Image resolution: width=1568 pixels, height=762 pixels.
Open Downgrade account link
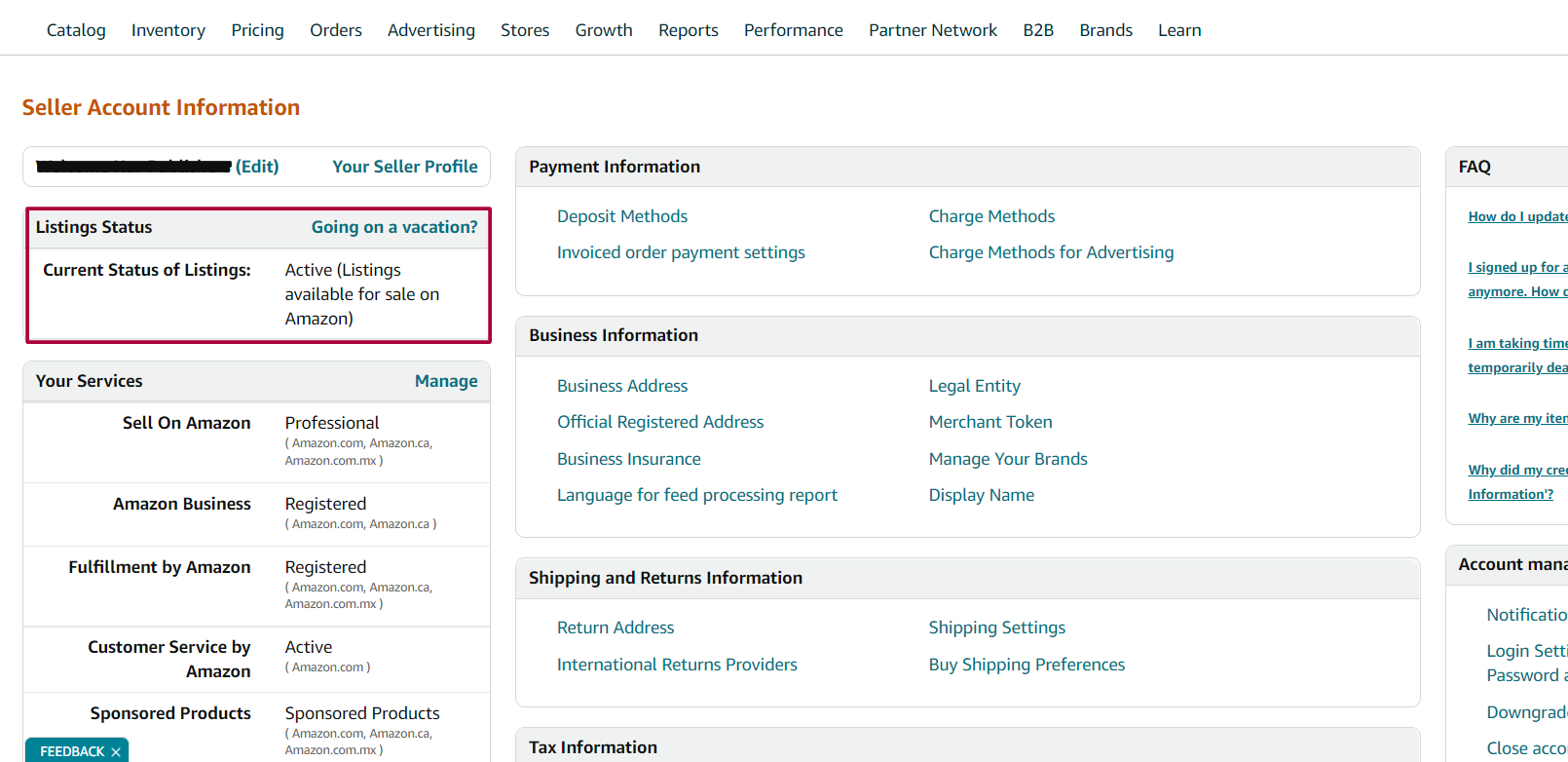click(x=1527, y=712)
